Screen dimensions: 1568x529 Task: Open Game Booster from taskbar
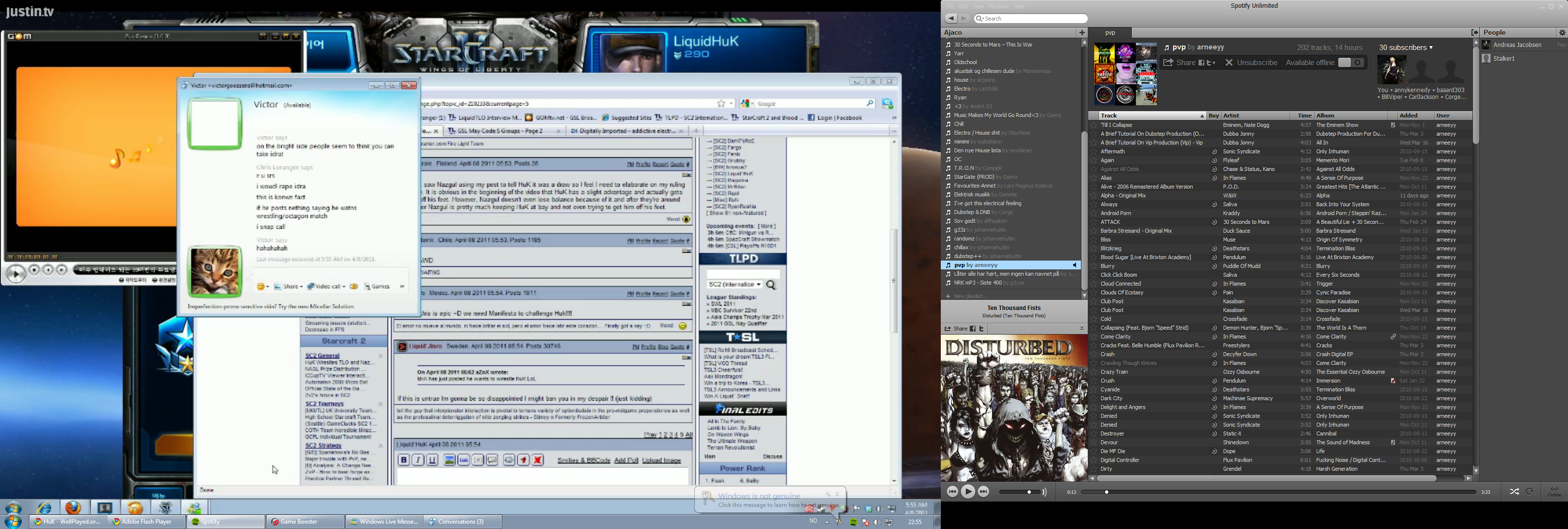(x=305, y=522)
